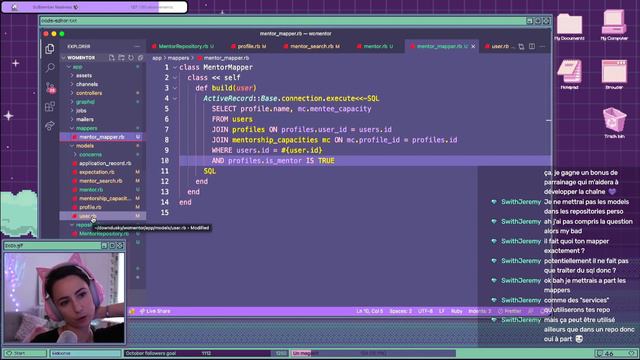Open the Source Control view with badge
Screen dimensions: 640x360
[x=50, y=87]
